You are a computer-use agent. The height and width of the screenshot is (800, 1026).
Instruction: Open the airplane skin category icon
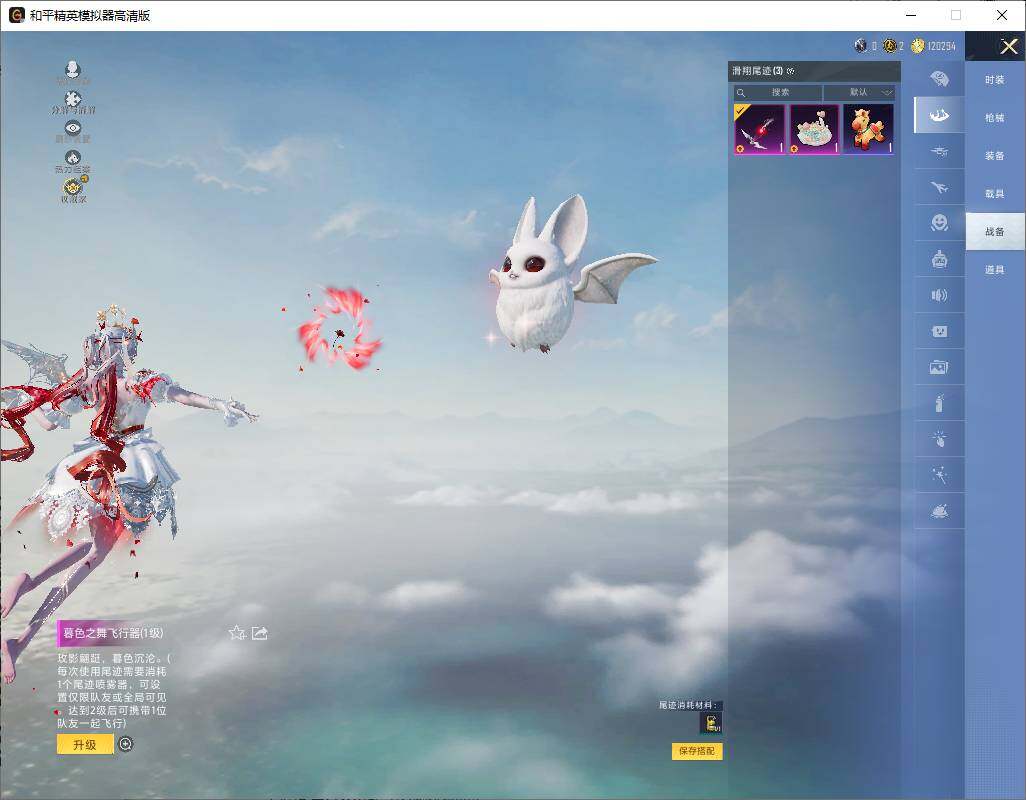(x=939, y=188)
